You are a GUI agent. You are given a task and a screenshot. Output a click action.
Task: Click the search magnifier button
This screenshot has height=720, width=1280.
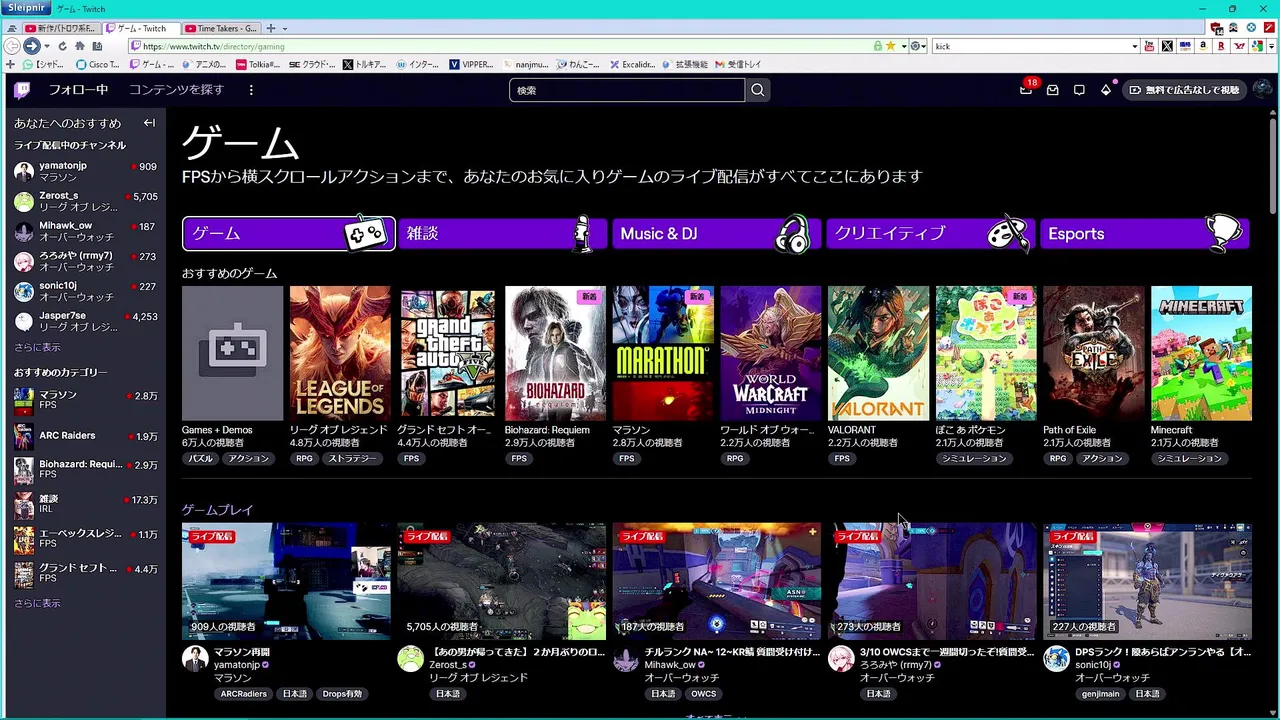pos(758,90)
